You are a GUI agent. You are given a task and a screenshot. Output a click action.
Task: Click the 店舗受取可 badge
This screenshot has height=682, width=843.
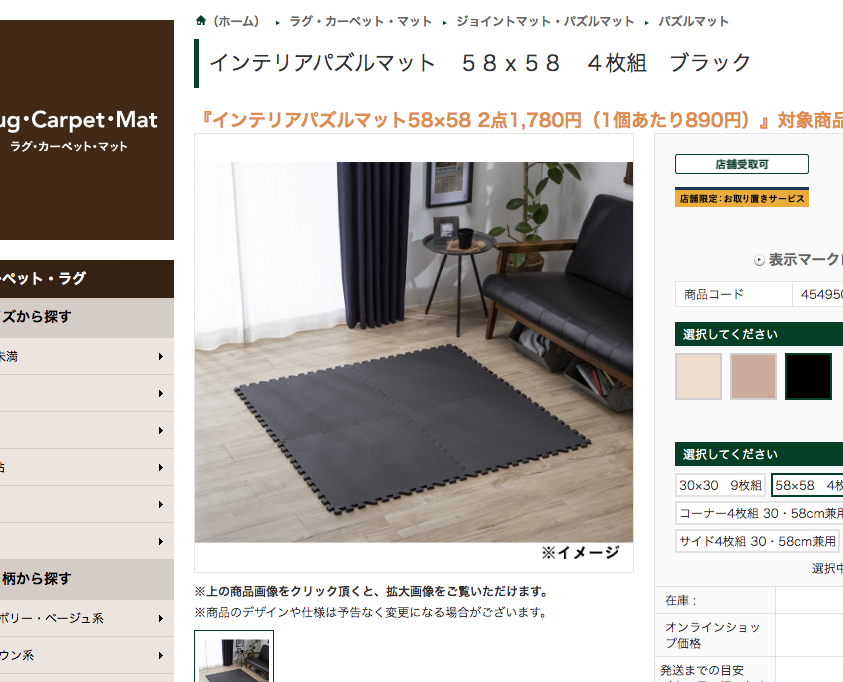(x=741, y=164)
